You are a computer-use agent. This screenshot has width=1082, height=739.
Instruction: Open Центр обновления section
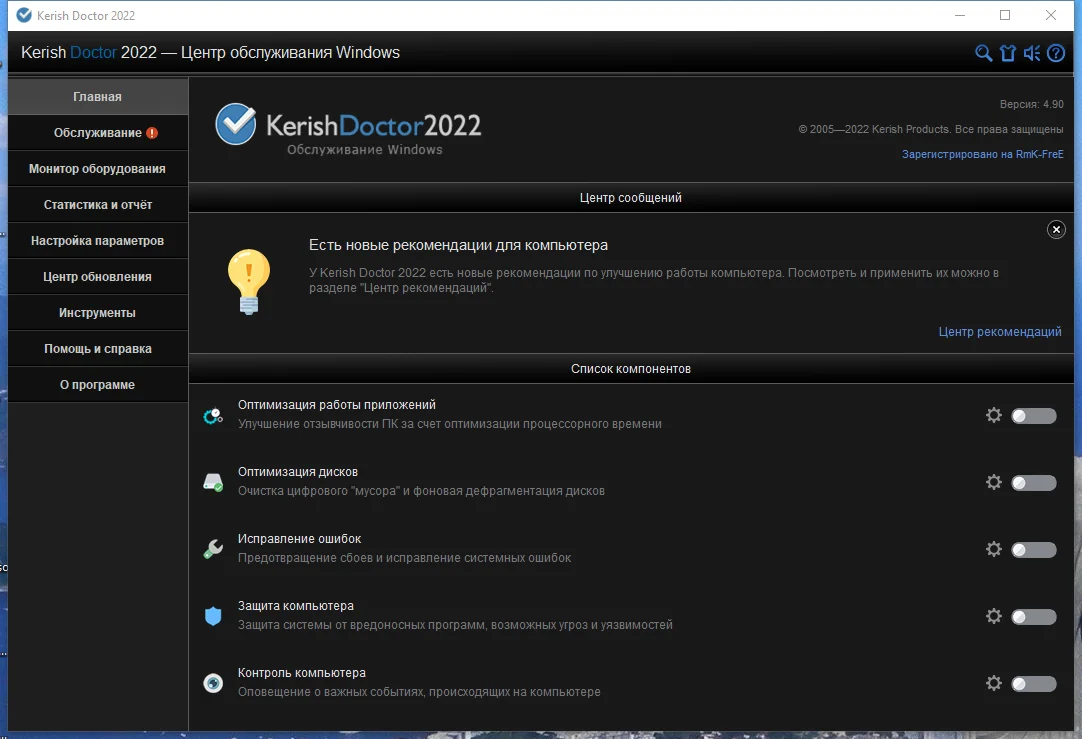[97, 276]
